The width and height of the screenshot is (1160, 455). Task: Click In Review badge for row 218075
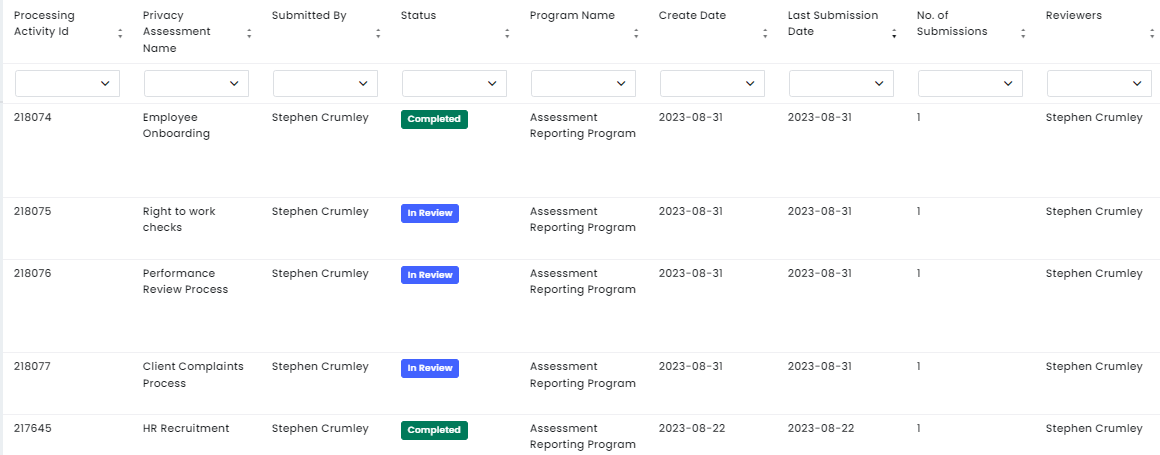click(430, 213)
